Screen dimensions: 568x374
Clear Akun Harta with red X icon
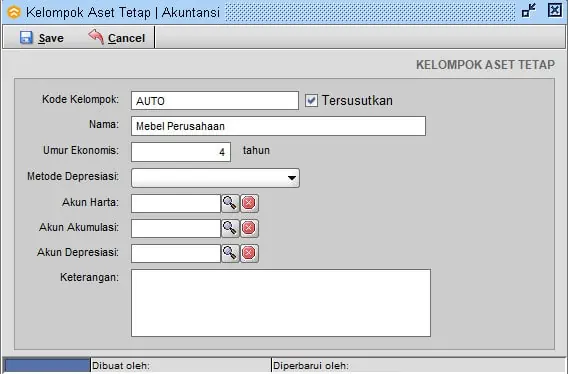pyautogui.click(x=249, y=203)
